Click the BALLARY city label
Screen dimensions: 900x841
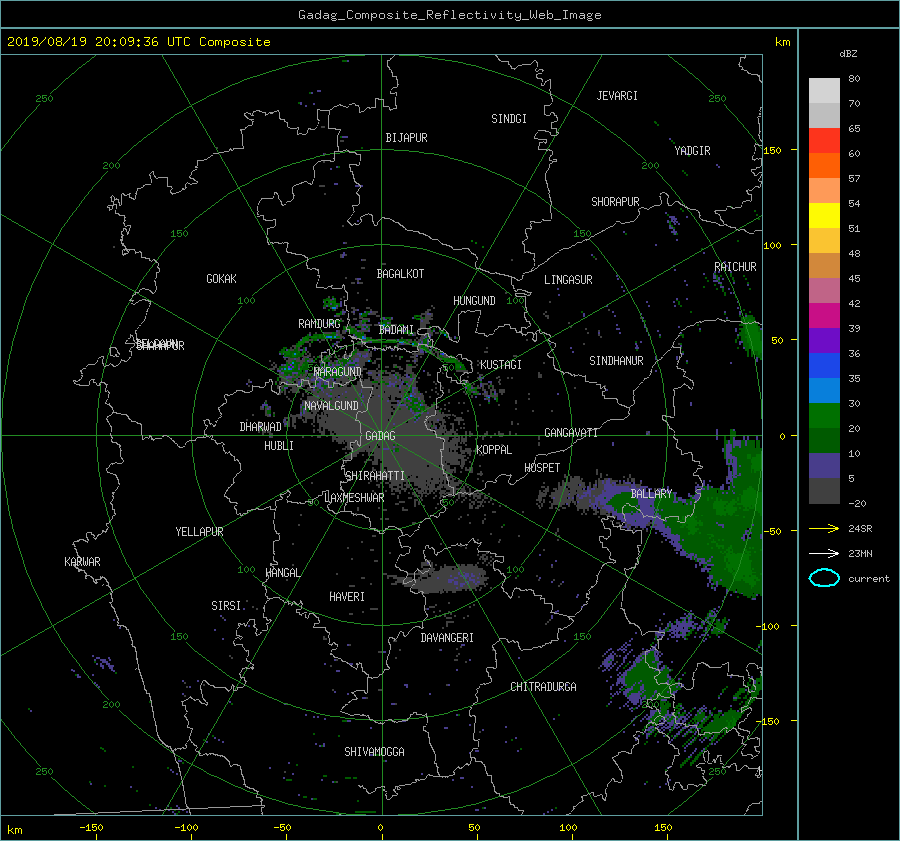pos(651,494)
